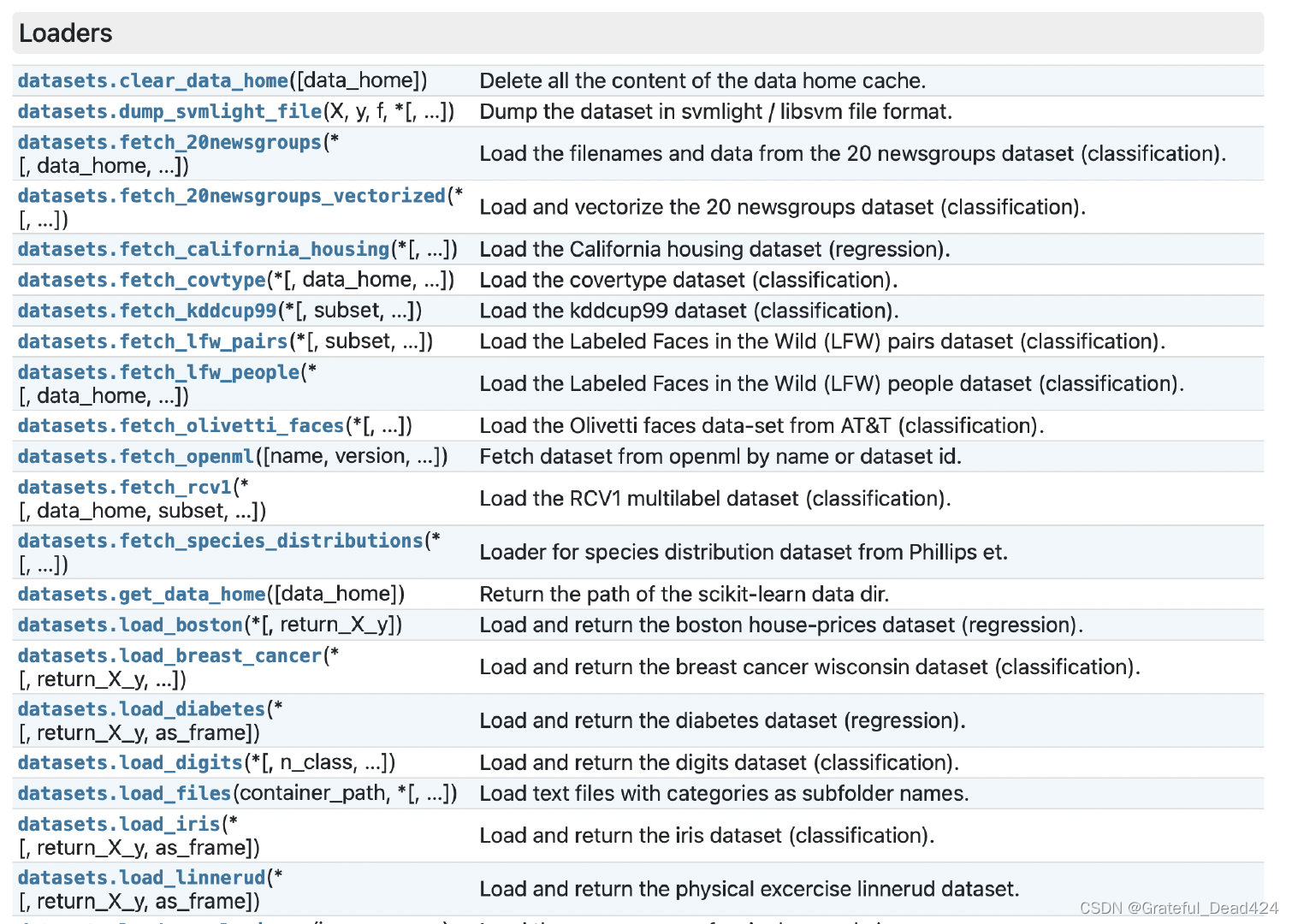Open datasets.fetch_20newsgroups documentation link

click(169, 143)
